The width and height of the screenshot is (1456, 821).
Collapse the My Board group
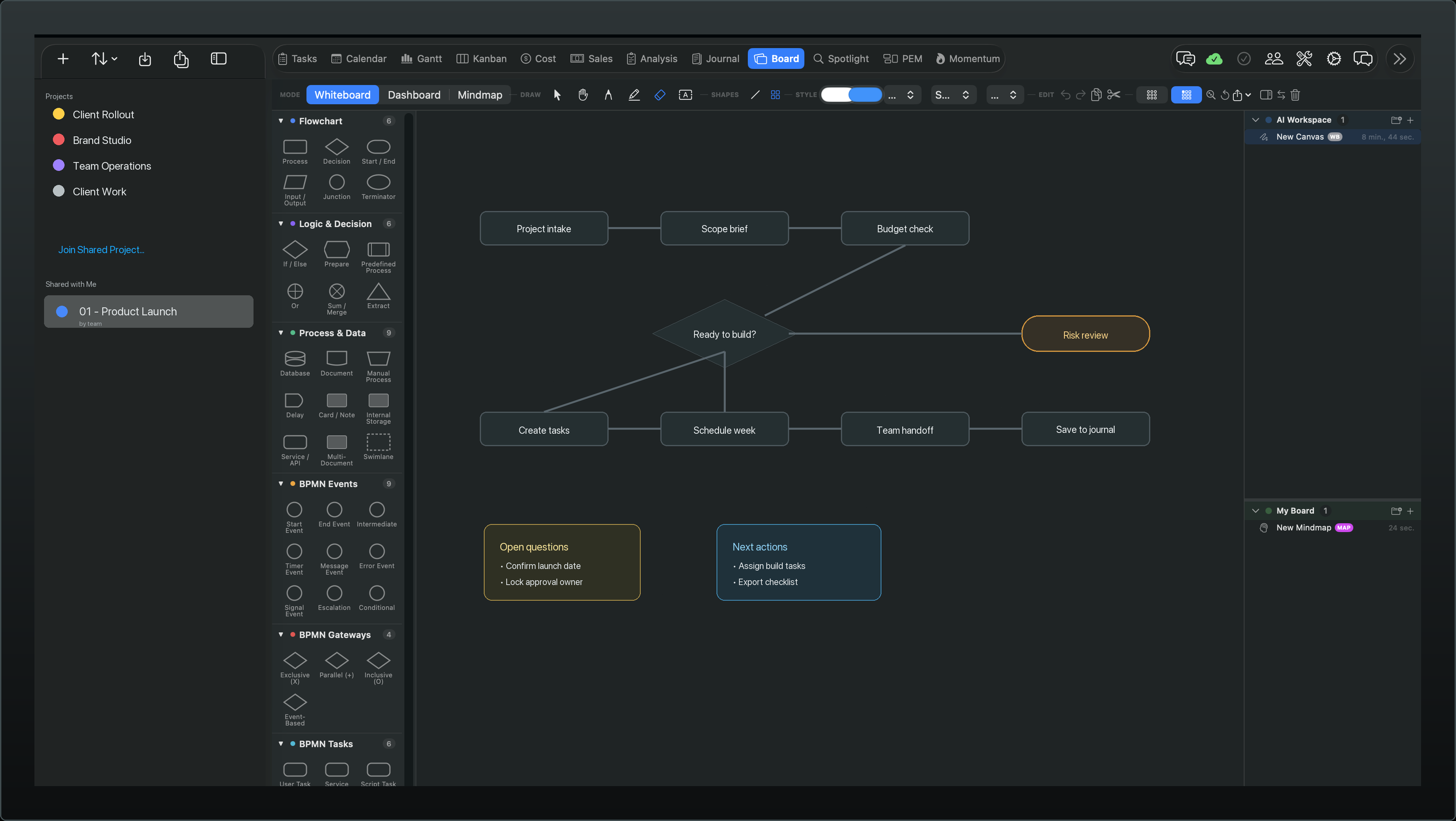1255,511
